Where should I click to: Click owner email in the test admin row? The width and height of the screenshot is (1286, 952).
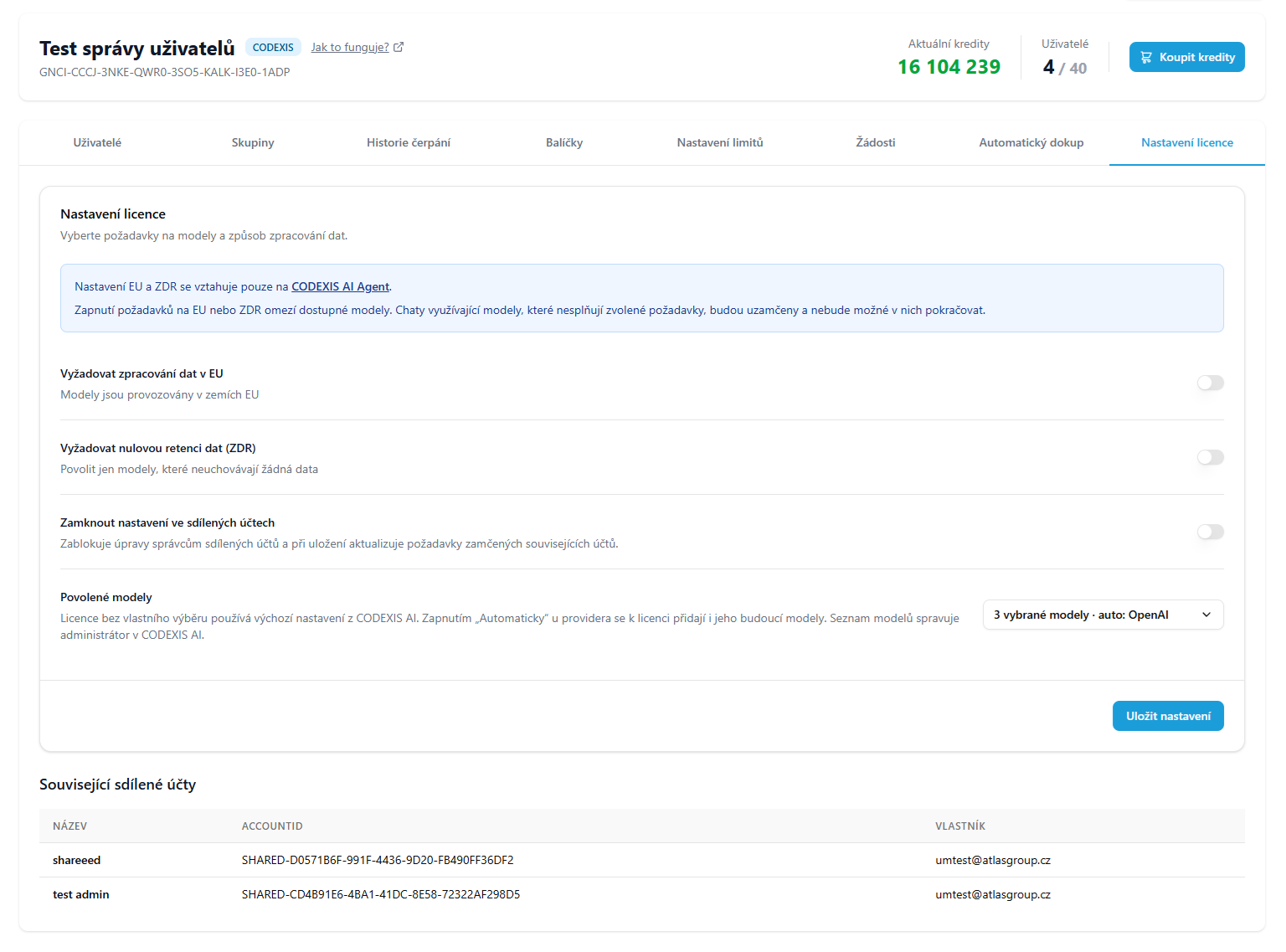[x=993, y=894]
